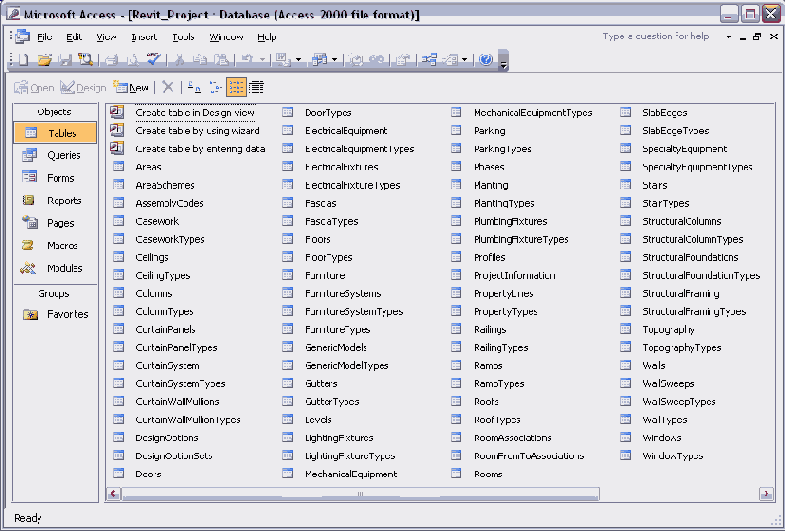Open the Help menu
This screenshot has height=531, width=785.
(x=267, y=37)
